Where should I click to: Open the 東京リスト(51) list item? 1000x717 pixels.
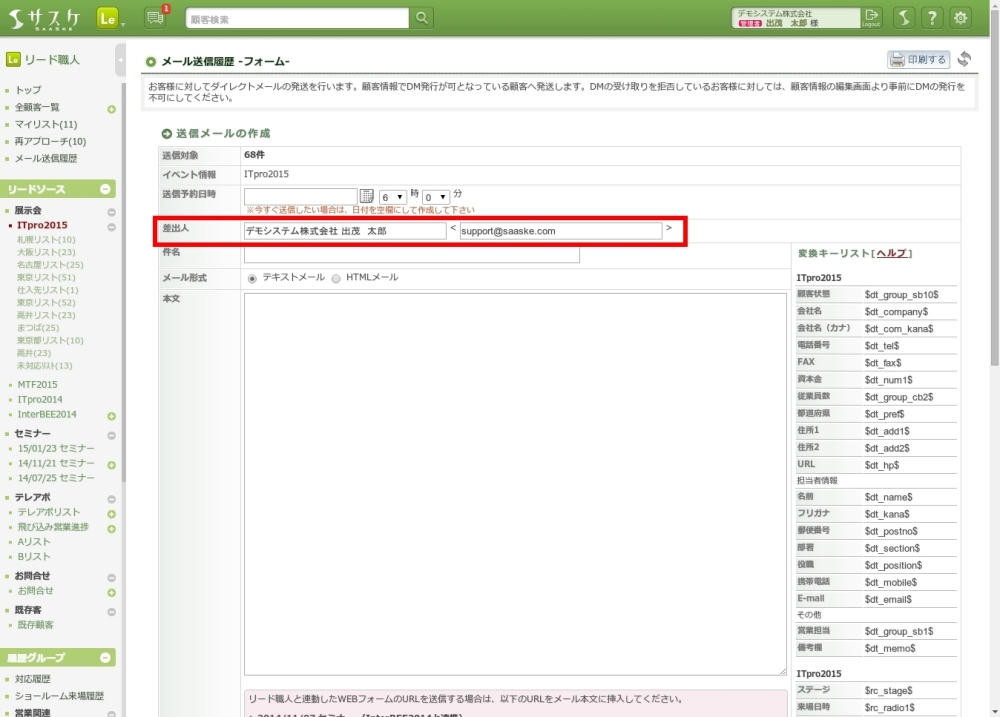(46, 278)
